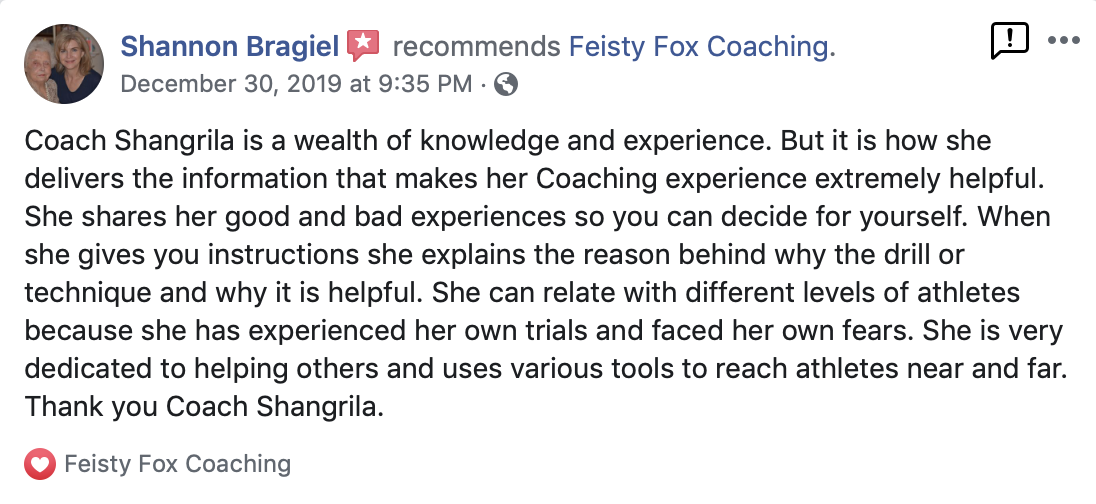Visit Feisty Fox Coaching page from header
Viewport: 1096px width, 504px height.
click(700, 46)
